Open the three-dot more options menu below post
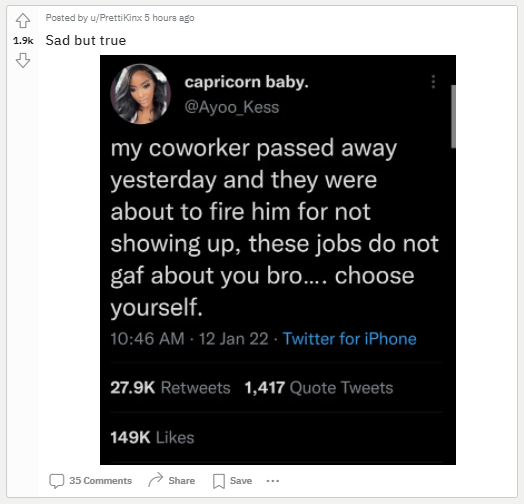Screen dimensions: 524x504 click(x=273, y=481)
